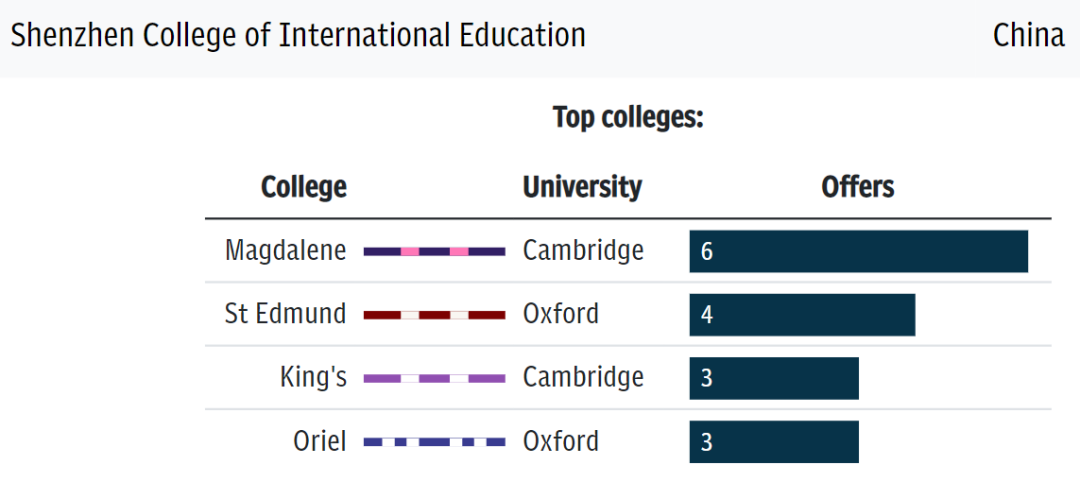This screenshot has height=482, width=1080.
Task: Click the King's purple scarf icon
Action: pos(434,378)
